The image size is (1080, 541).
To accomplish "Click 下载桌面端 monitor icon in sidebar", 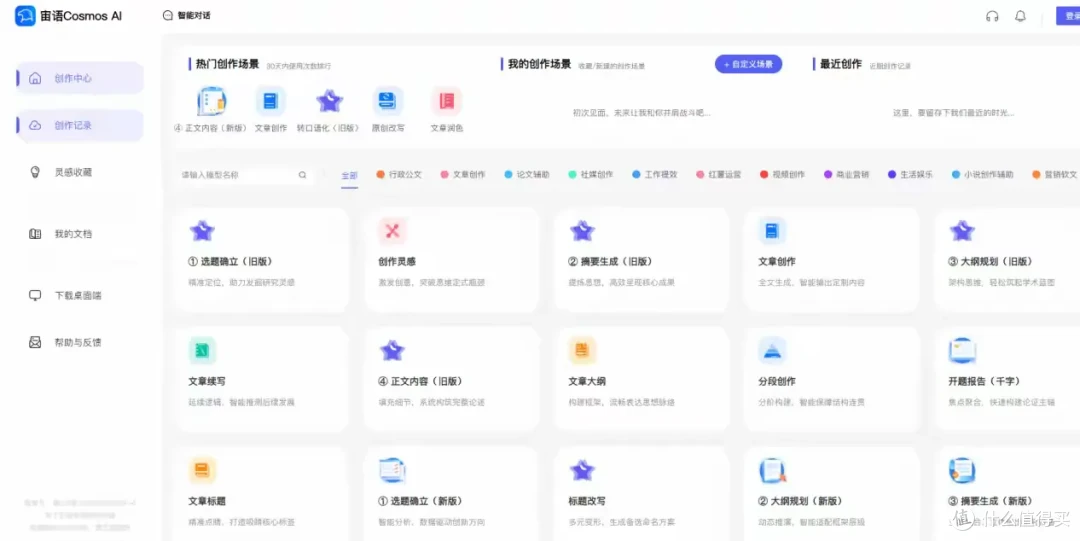I will (x=35, y=296).
